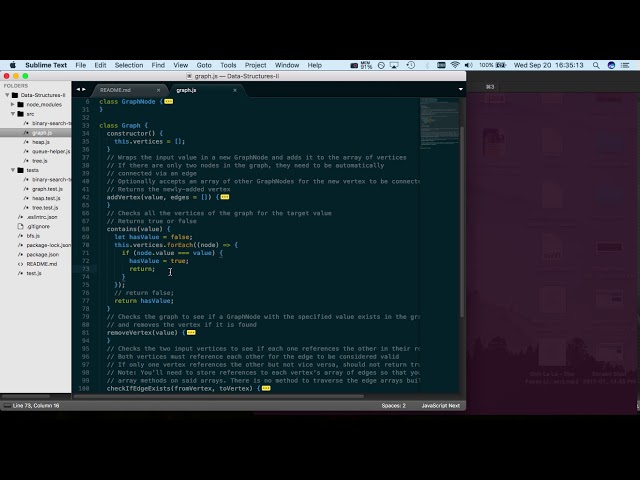The height and width of the screenshot is (480, 640).
Task: Click the battery status indicator
Action: [493, 65]
